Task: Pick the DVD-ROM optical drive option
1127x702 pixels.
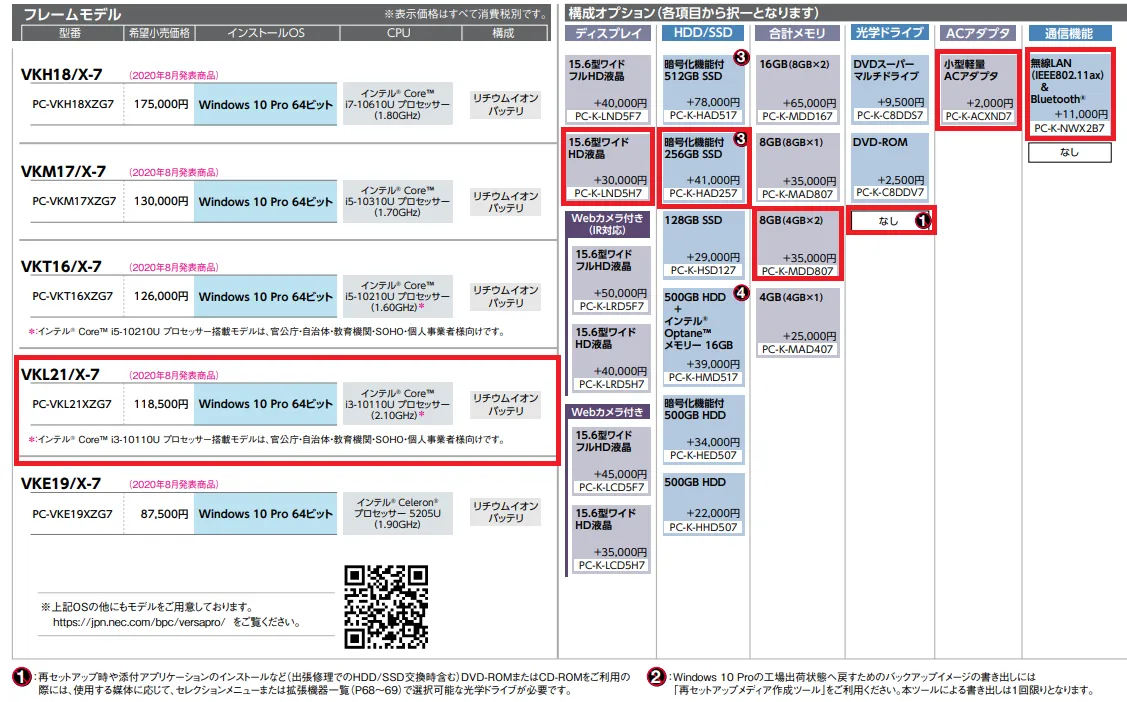Action: click(x=889, y=166)
